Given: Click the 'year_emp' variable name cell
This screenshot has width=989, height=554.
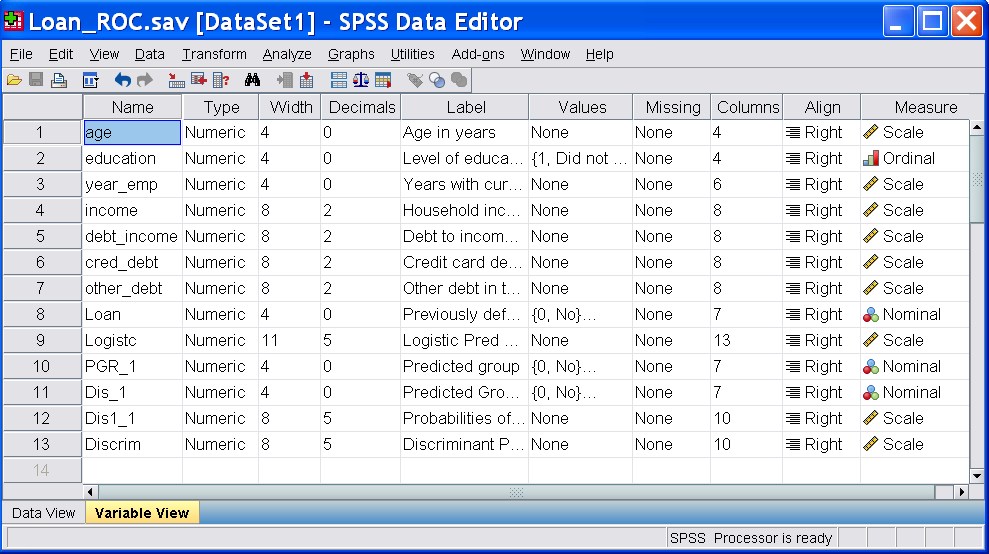Looking at the screenshot, I should [132, 184].
